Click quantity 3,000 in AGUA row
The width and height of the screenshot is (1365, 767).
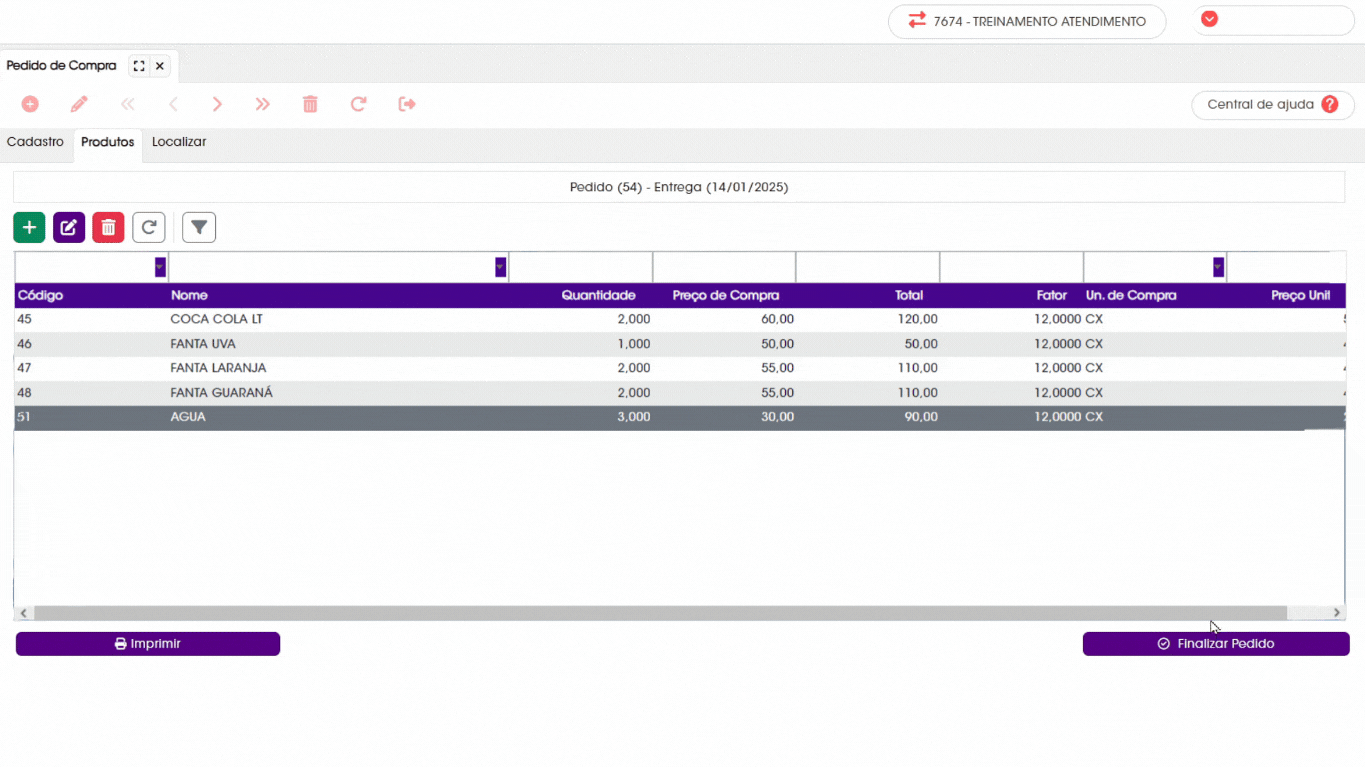581,417
